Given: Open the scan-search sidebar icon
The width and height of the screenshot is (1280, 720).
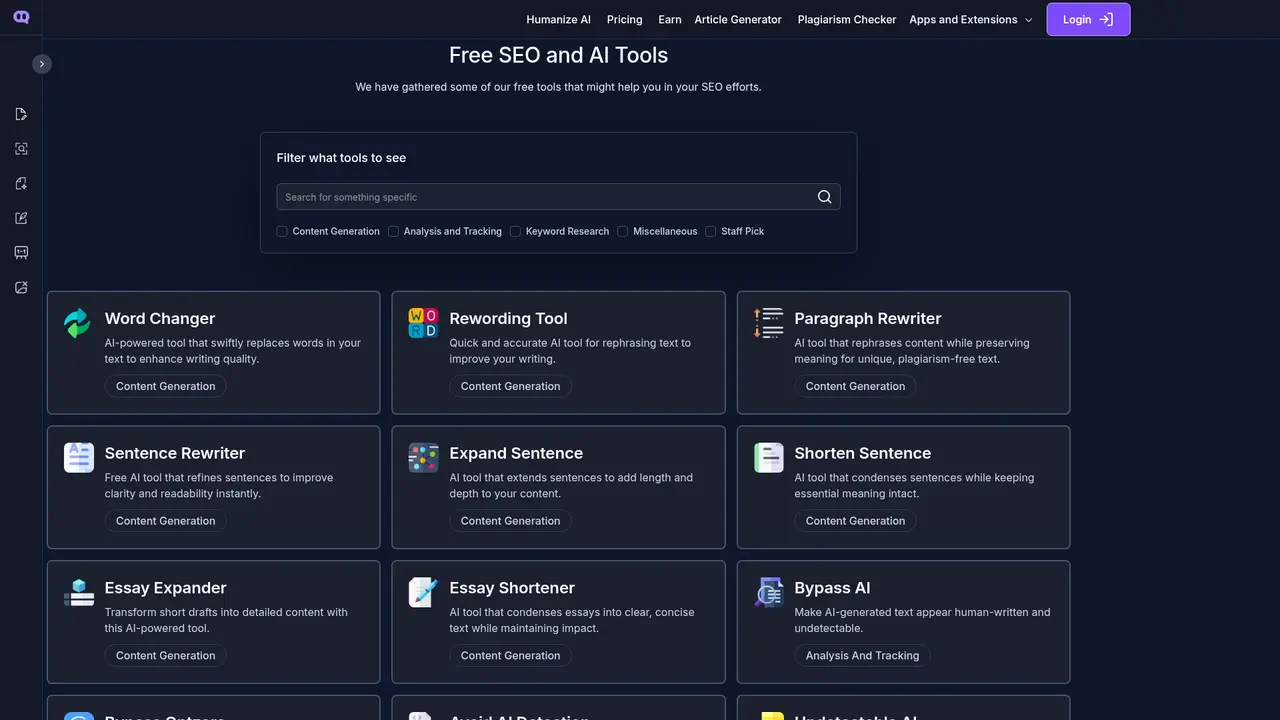Looking at the screenshot, I should pyautogui.click(x=21, y=149).
